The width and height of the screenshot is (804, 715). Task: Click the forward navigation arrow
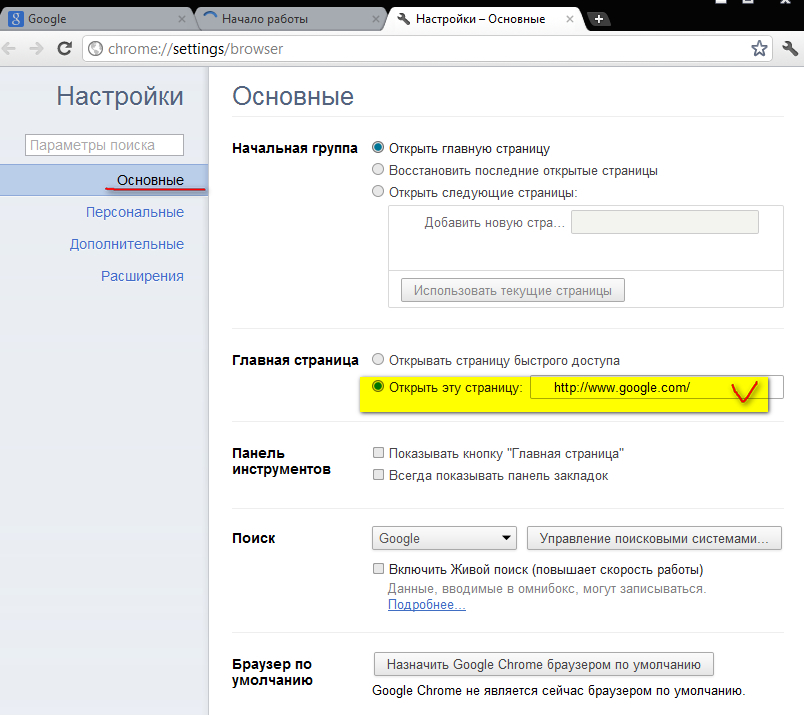tap(36, 49)
